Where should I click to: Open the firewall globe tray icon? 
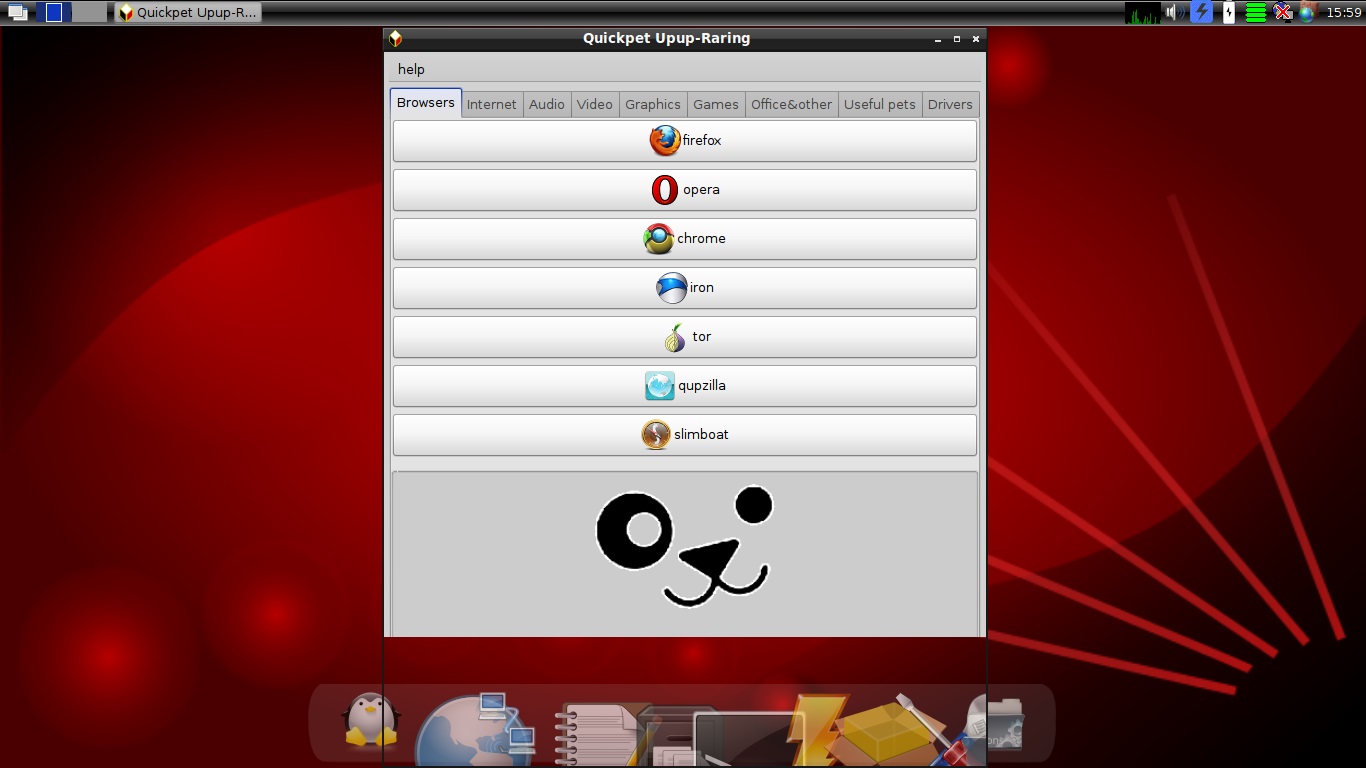pos(1307,13)
